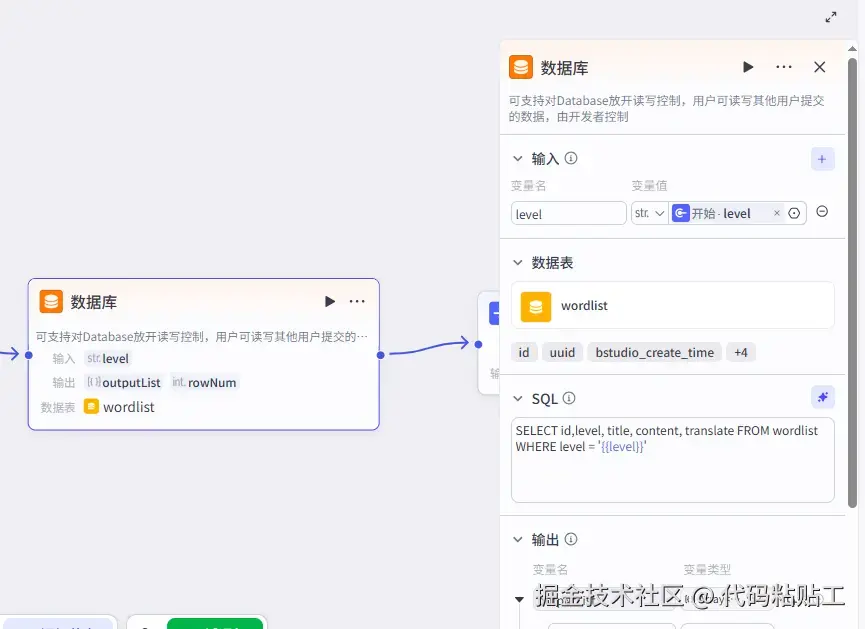Open the str type dropdown
This screenshot has height=629, width=865.
[649, 214]
